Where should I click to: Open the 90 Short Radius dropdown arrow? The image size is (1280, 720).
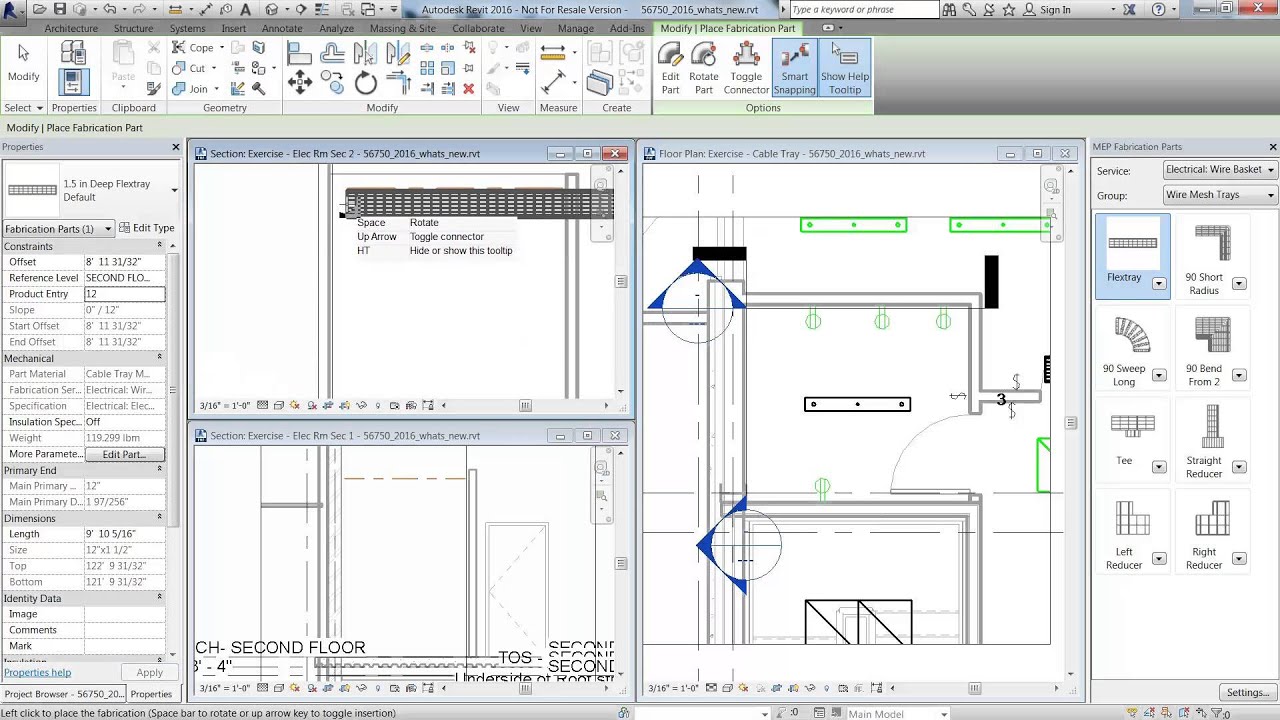pos(1239,284)
